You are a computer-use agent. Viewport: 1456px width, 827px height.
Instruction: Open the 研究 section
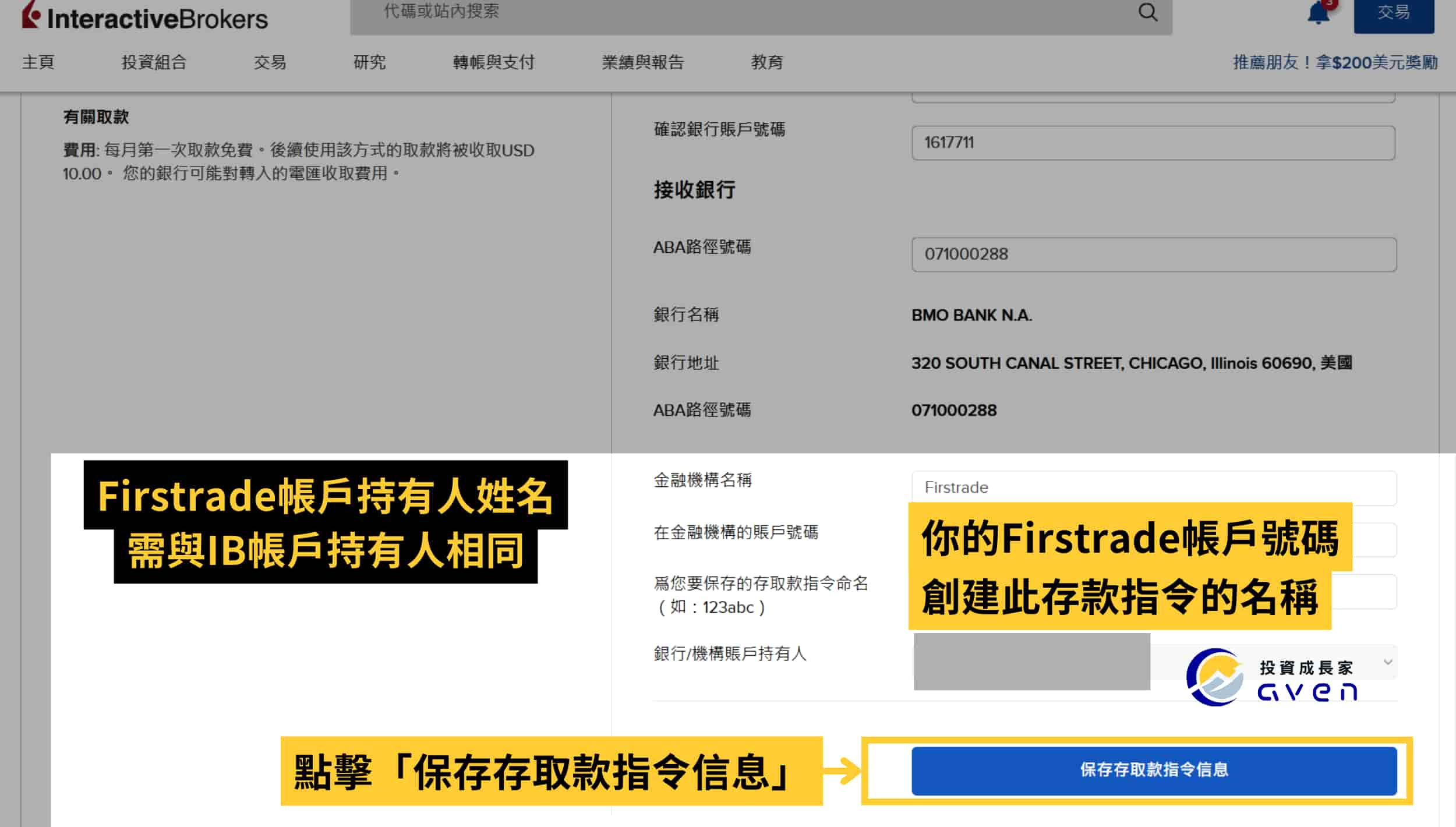point(369,62)
